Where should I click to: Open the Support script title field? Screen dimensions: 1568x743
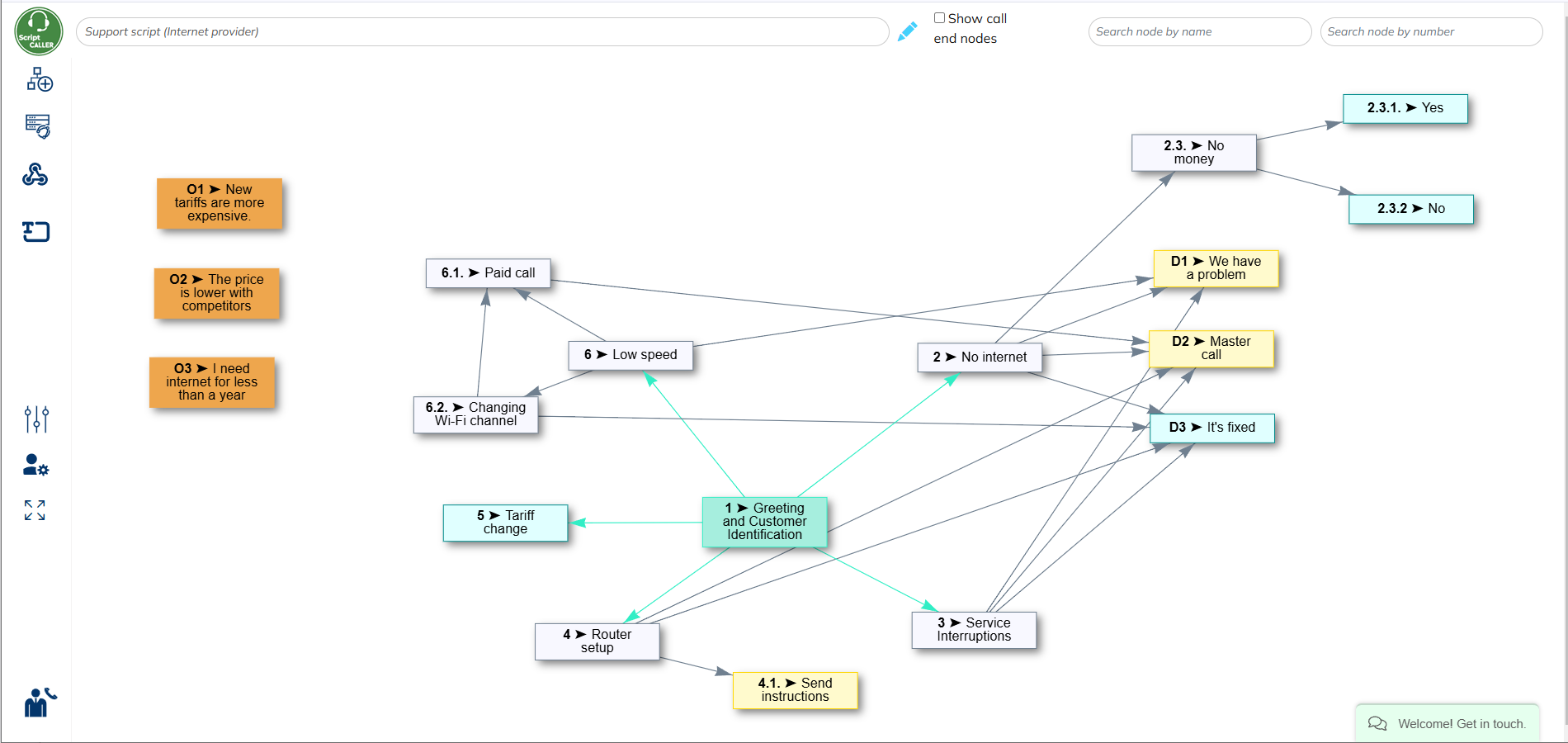481,31
